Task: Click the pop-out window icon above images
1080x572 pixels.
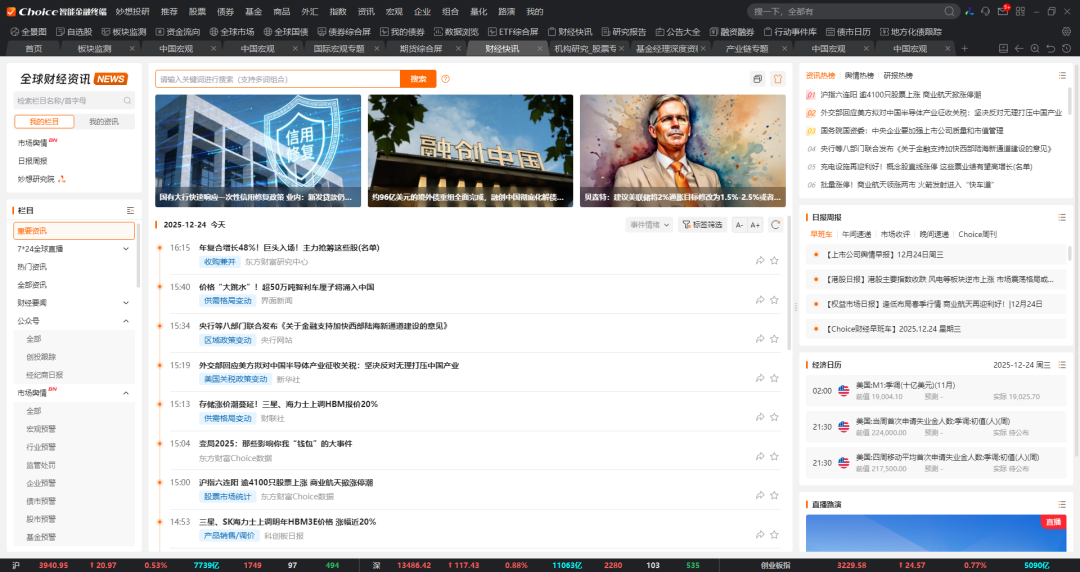Action: [758, 79]
